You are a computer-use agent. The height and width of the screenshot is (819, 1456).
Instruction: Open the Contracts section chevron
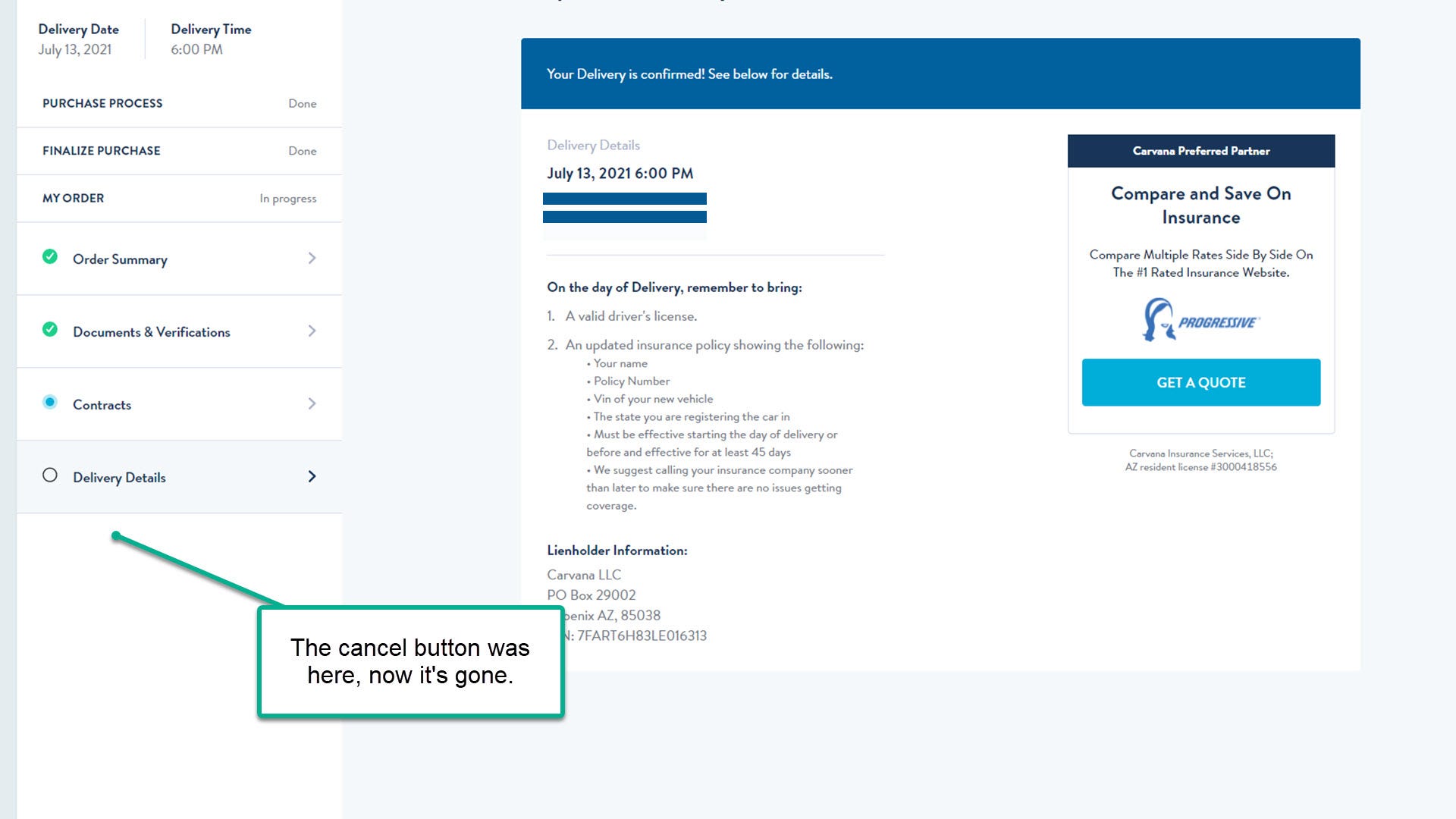tap(311, 403)
